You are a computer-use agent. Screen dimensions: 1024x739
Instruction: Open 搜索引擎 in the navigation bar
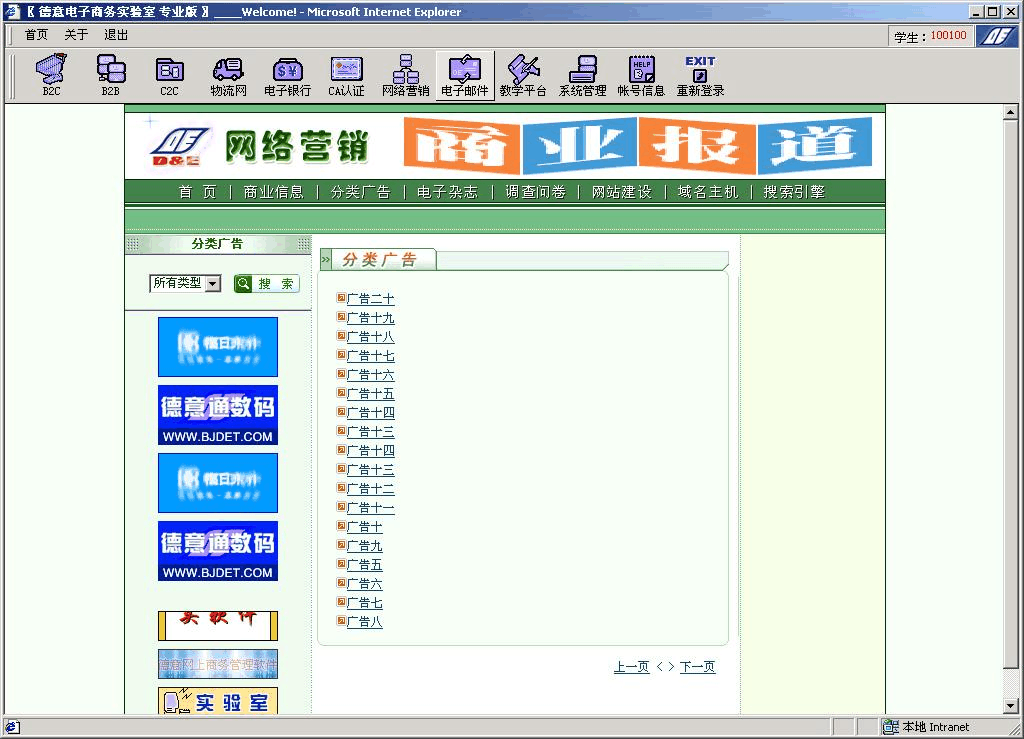[793, 192]
